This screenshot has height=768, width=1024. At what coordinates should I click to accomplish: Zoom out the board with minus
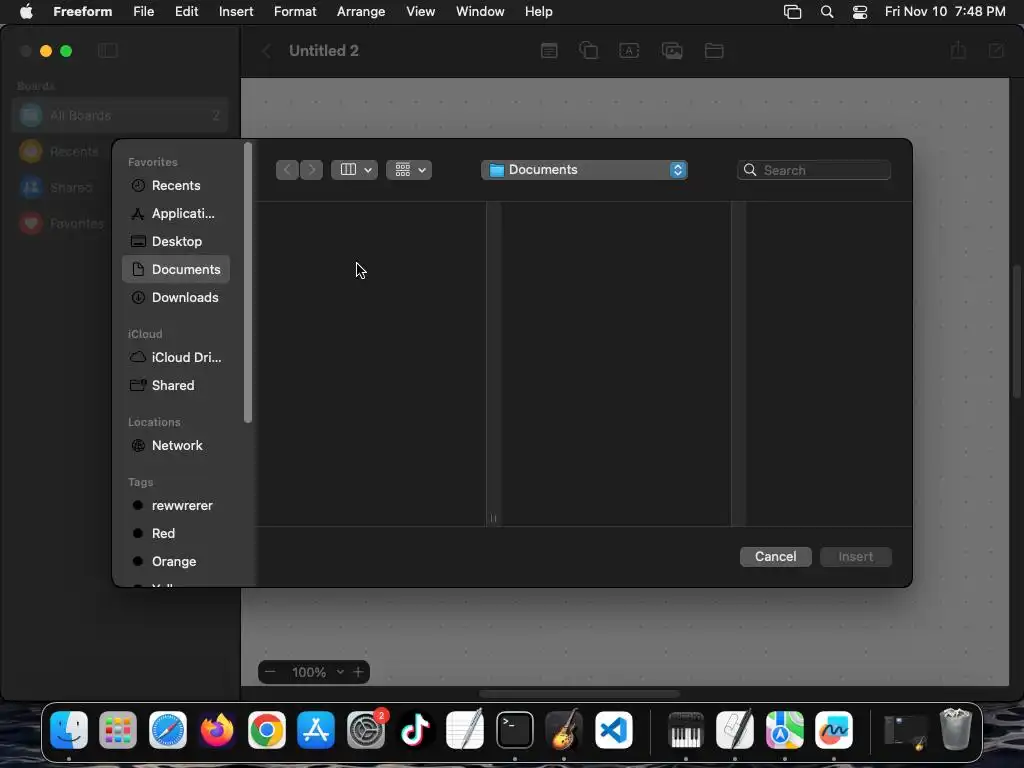pyautogui.click(x=270, y=672)
